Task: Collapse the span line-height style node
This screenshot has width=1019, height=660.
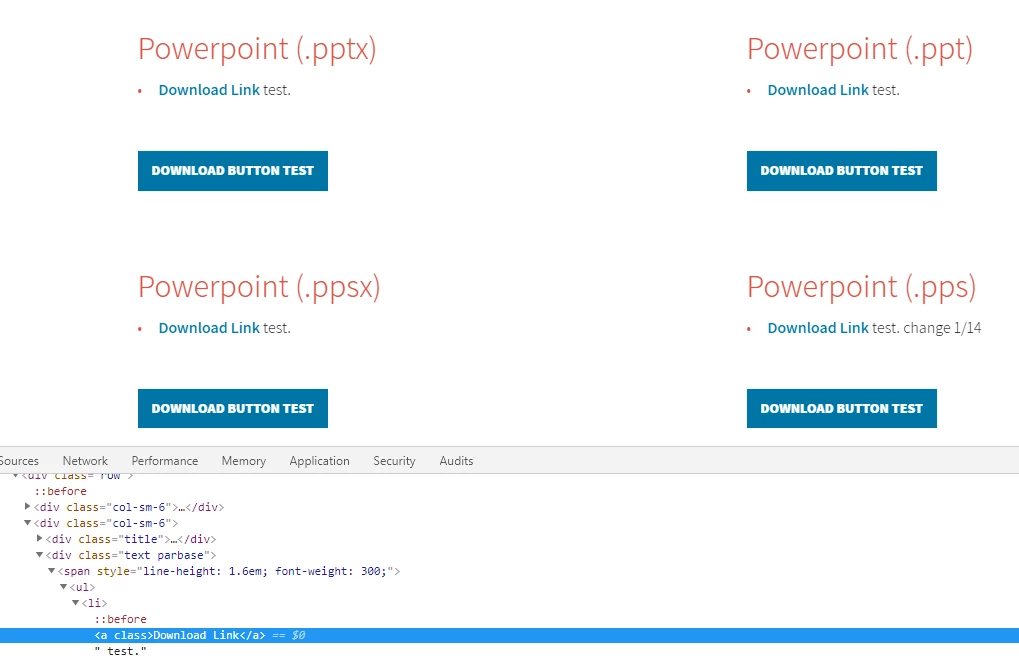Action: [51, 571]
